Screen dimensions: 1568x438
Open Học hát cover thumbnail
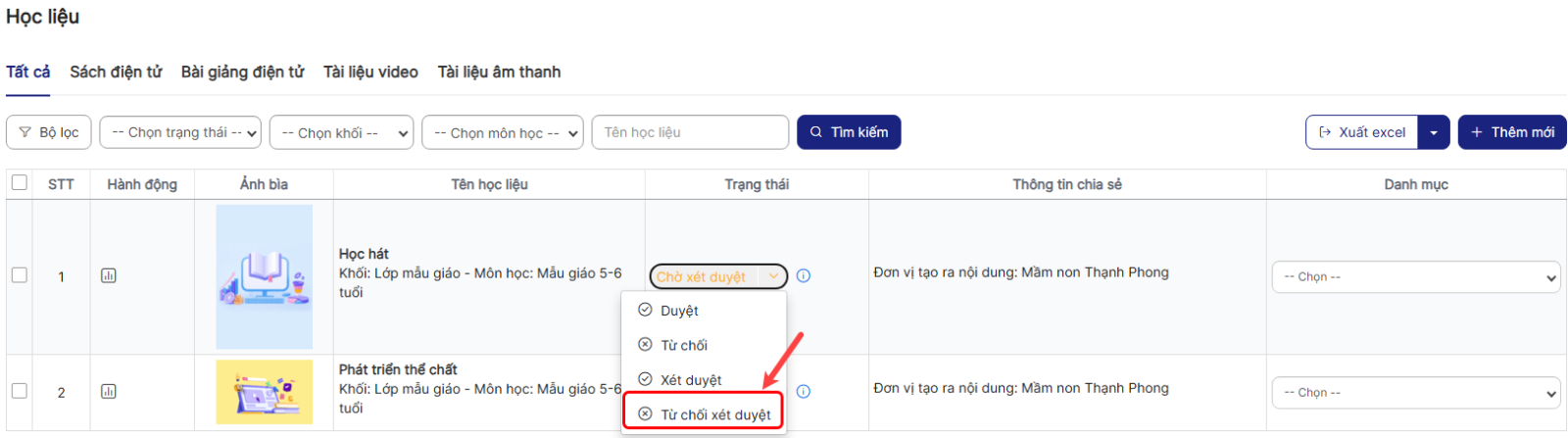pos(265,276)
